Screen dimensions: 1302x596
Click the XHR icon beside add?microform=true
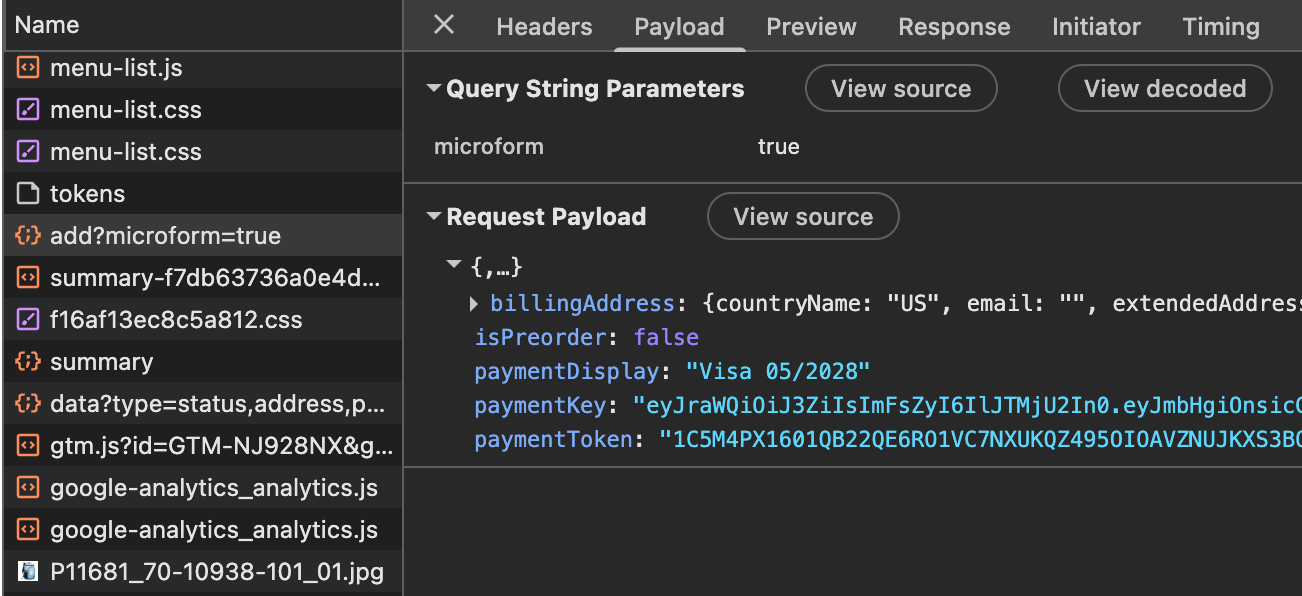(29, 236)
